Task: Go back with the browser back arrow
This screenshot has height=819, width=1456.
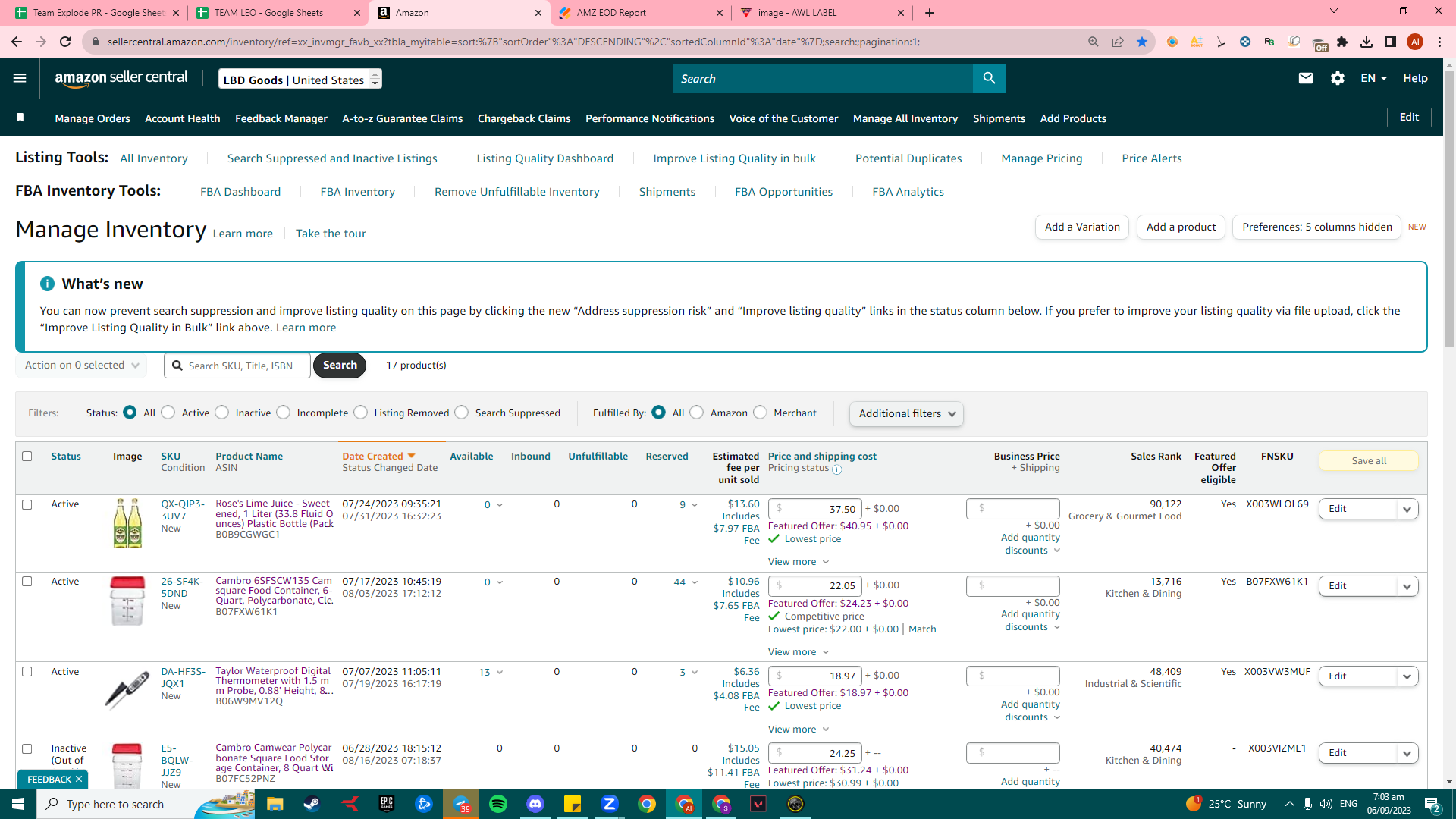Action: (x=17, y=42)
